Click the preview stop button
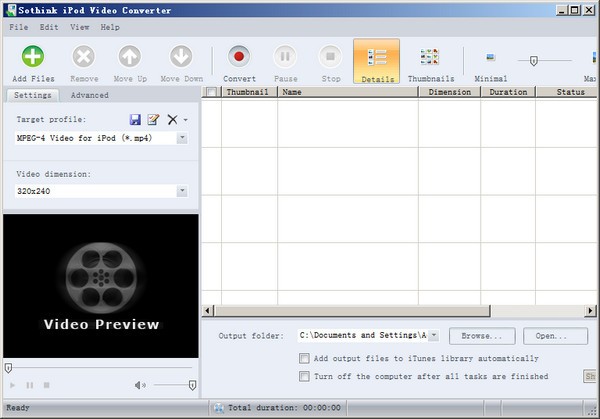600x419 pixels. click(46, 385)
